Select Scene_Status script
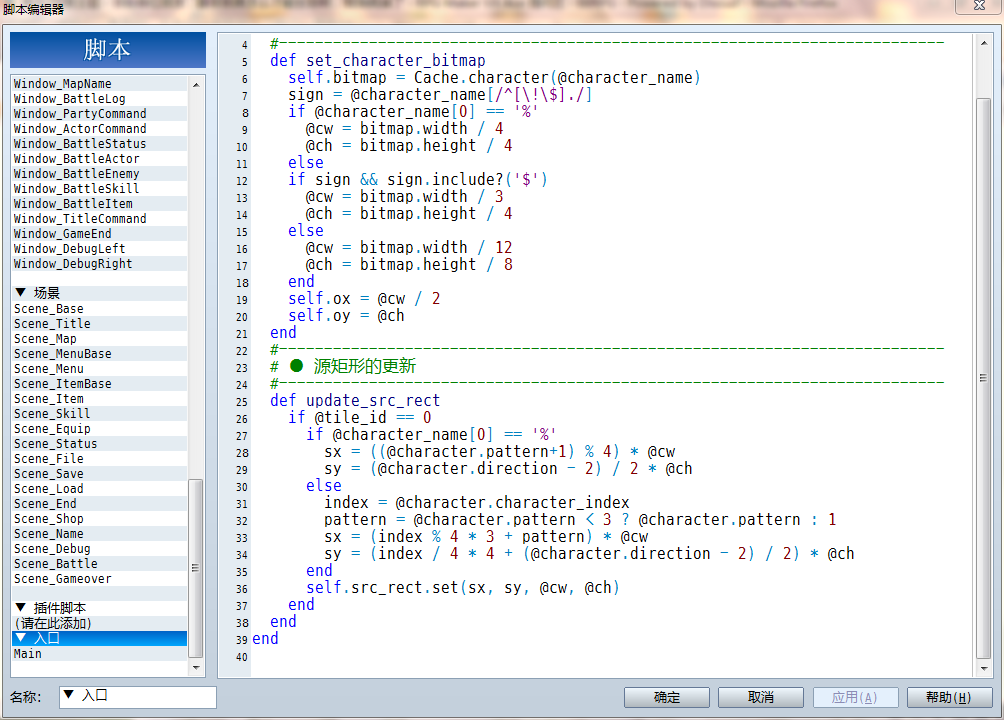The width and height of the screenshot is (1004, 720). coord(100,444)
